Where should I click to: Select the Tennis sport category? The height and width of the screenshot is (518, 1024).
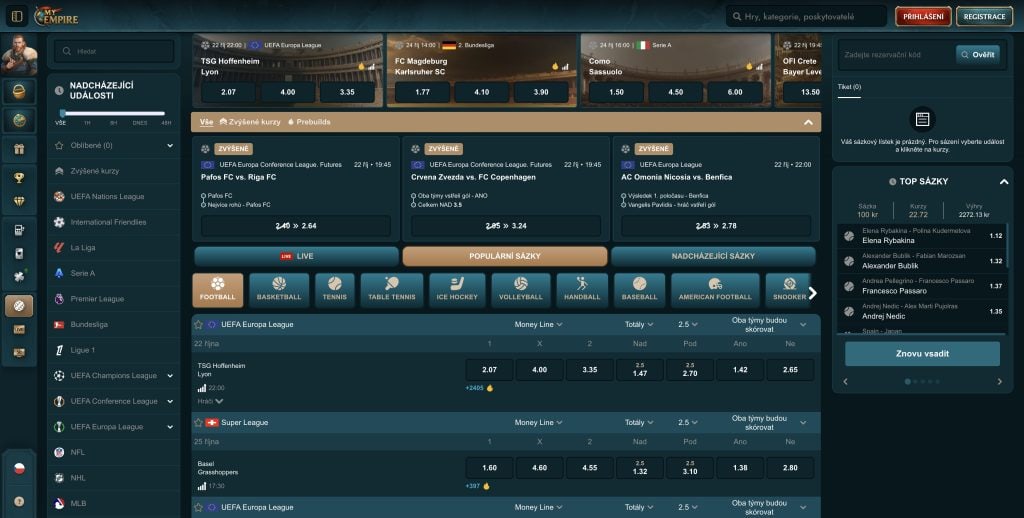[x=334, y=290]
